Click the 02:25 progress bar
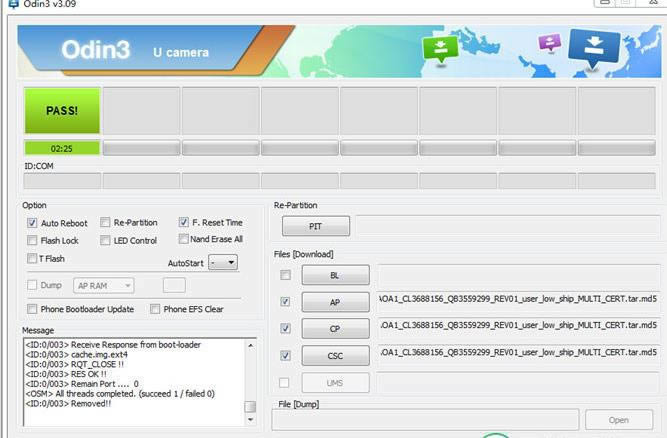667x438 pixels. click(62, 148)
